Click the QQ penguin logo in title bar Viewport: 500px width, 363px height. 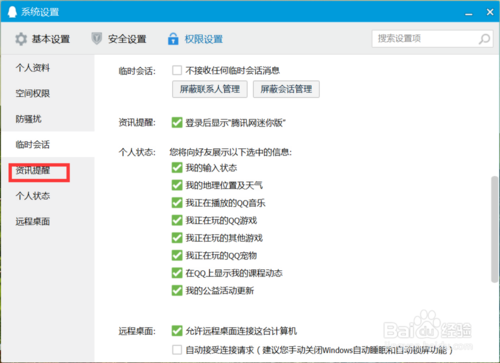[x=12, y=12]
